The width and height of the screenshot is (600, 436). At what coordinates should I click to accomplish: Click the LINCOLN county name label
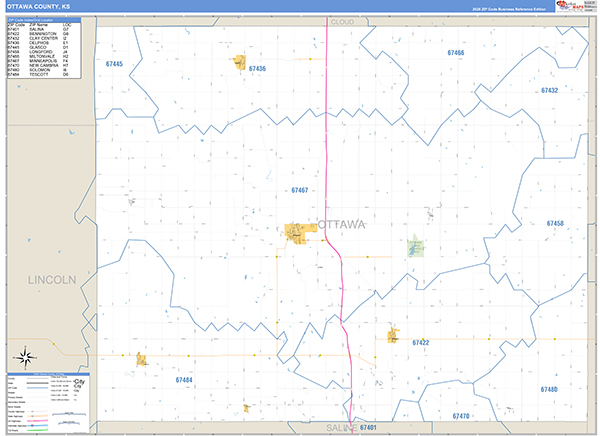pyautogui.click(x=52, y=280)
